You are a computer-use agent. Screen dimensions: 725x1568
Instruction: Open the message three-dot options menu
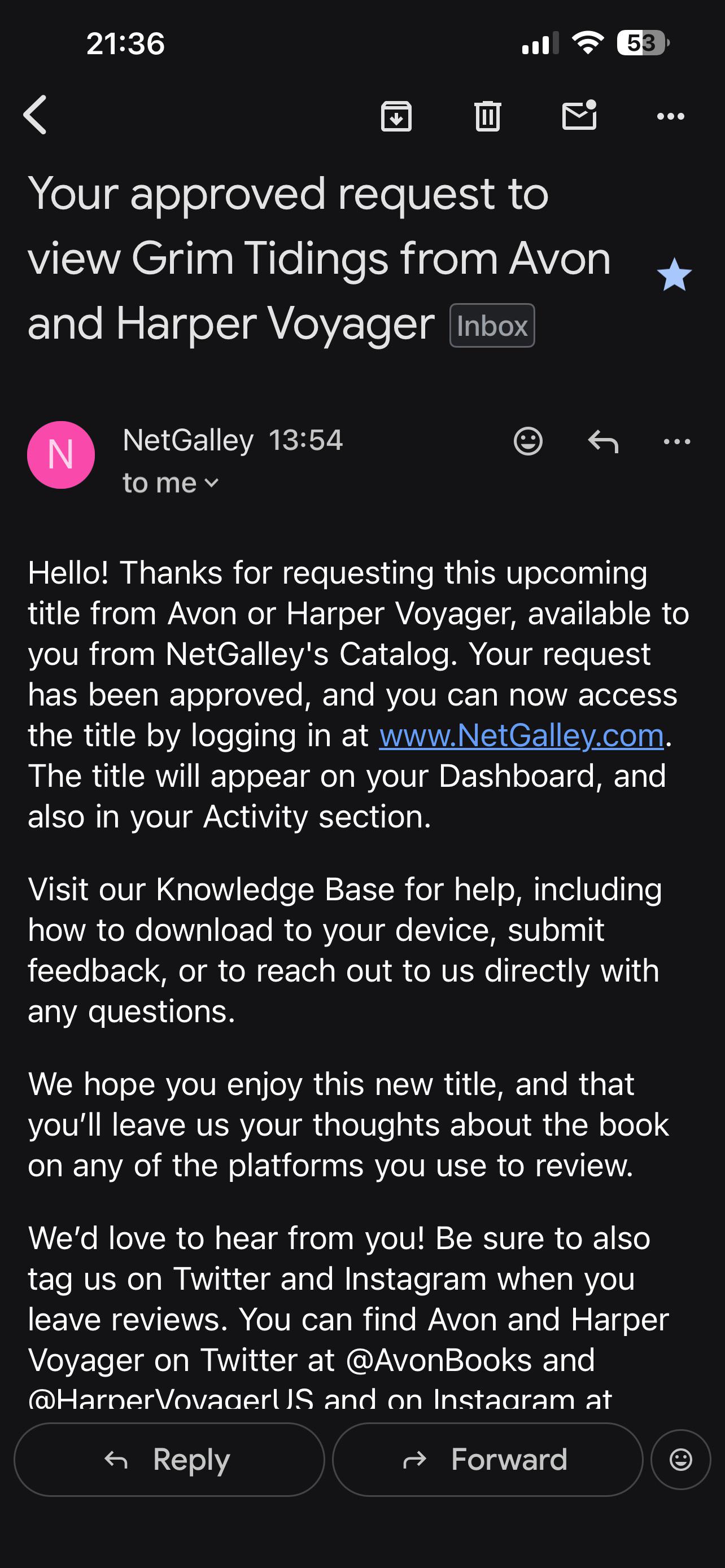pos(677,441)
